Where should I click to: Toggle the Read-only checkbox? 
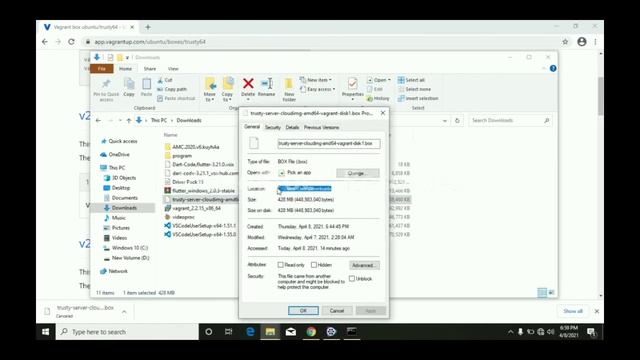click(x=280, y=265)
